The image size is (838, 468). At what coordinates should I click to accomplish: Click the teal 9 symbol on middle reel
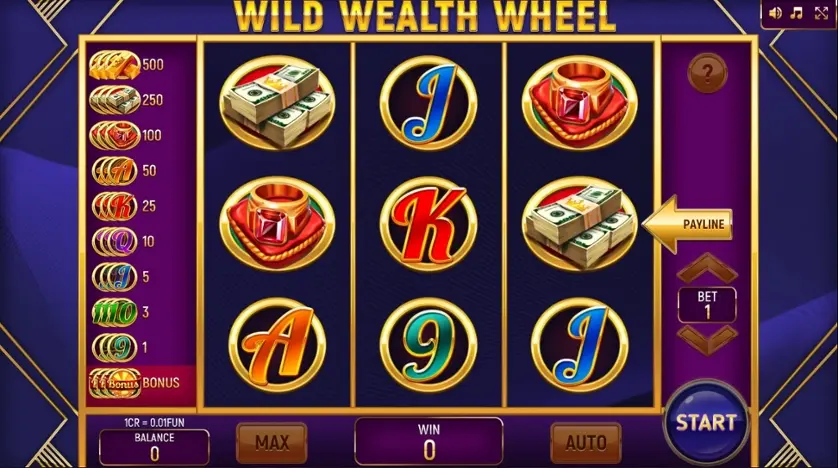tap(428, 345)
